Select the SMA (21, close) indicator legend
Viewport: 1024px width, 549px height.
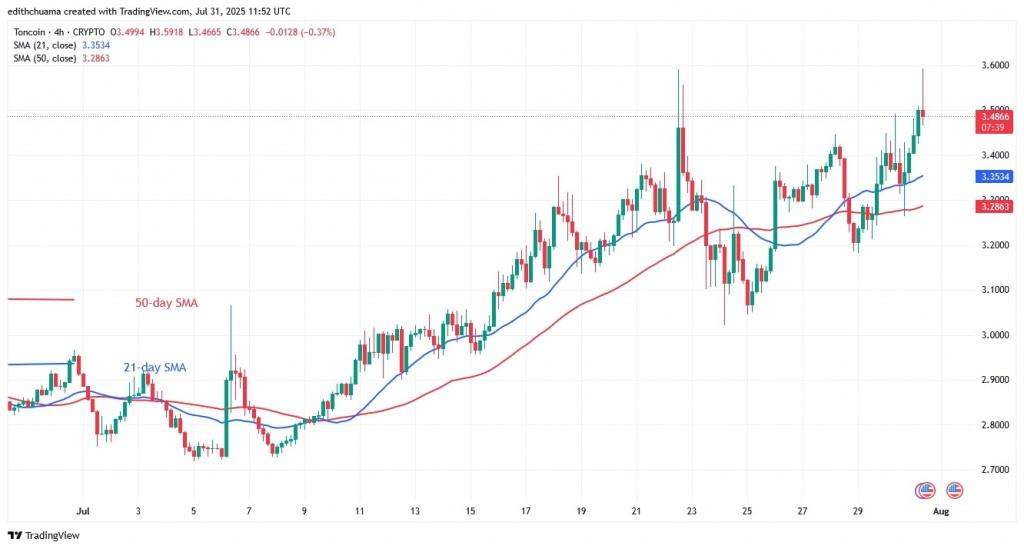[x=62, y=45]
